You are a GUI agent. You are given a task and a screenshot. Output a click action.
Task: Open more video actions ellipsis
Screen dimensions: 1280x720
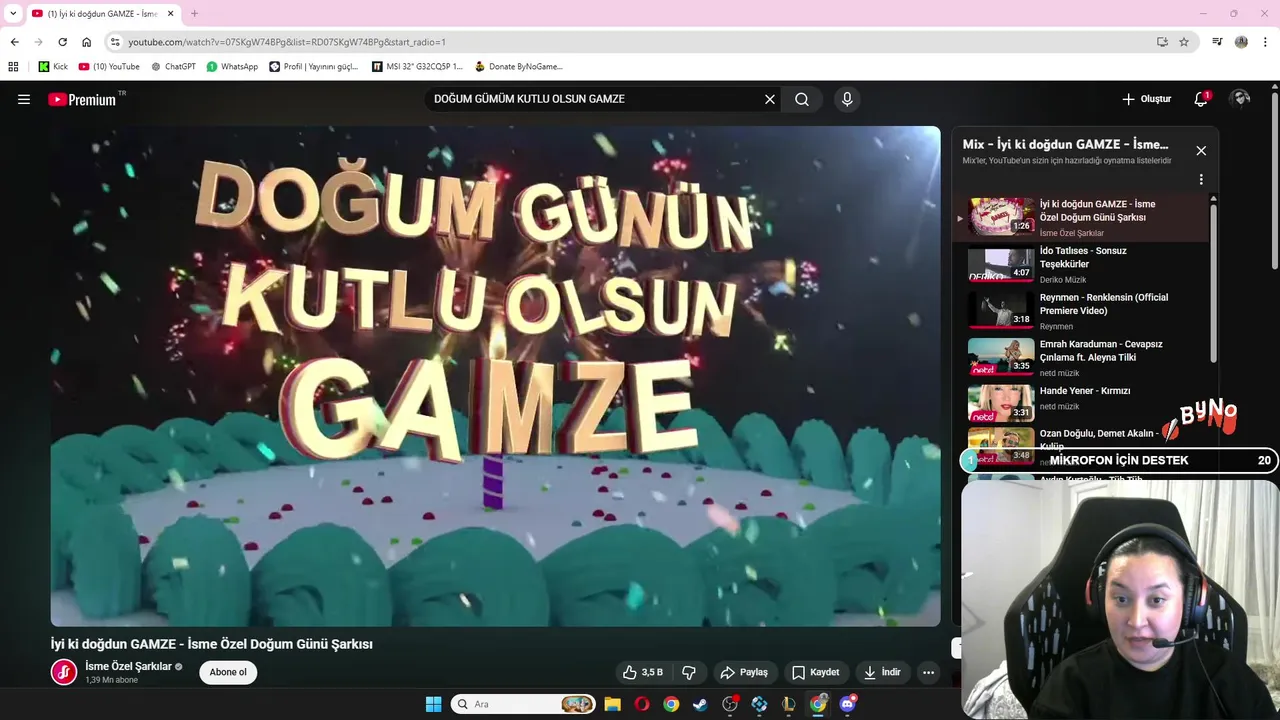(x=928, y=672)
